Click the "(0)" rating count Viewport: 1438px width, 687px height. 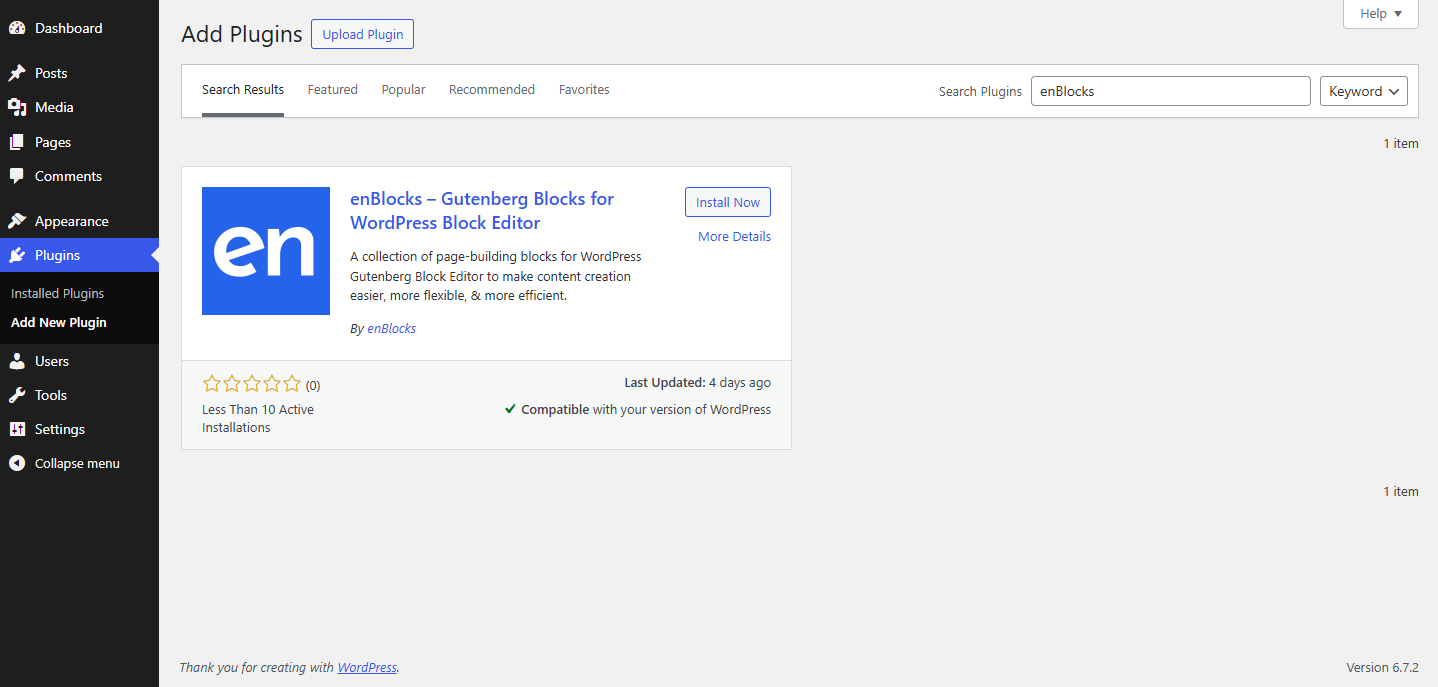[313, 385]
